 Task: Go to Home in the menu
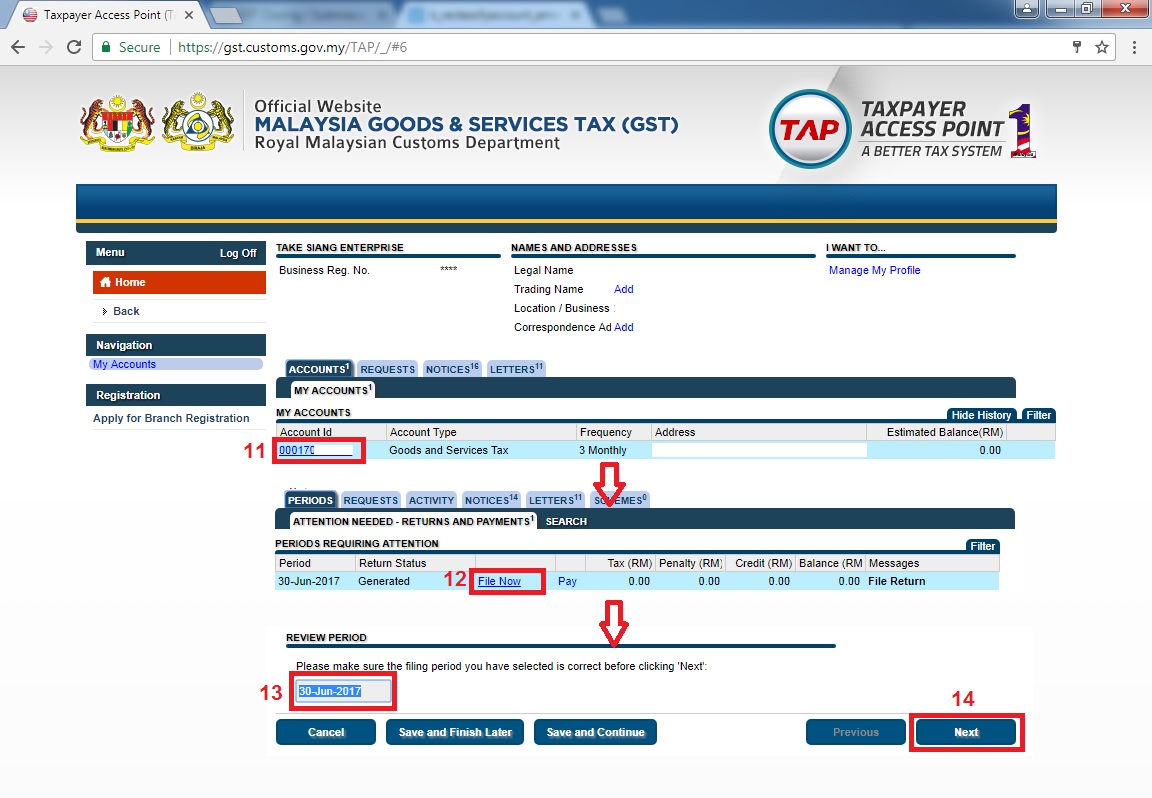click(x=129, y=282)
